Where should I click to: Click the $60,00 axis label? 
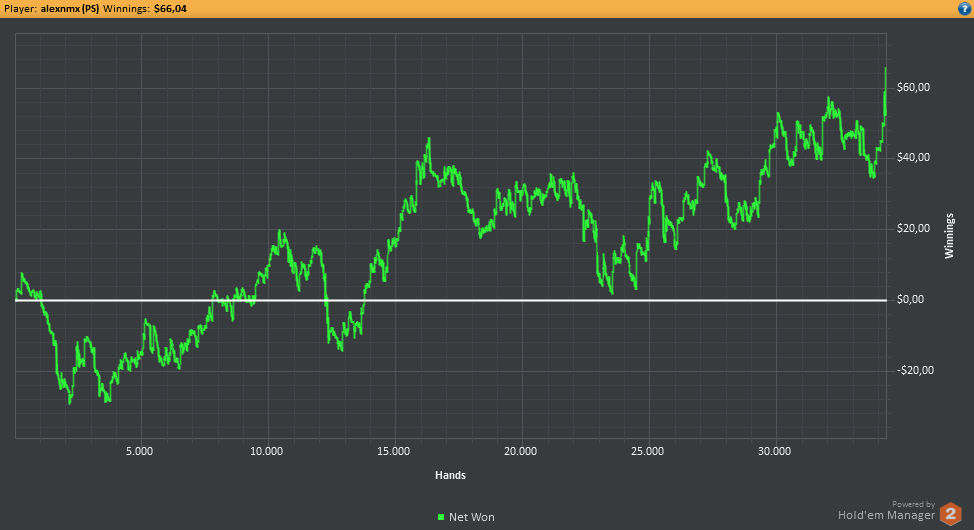pyautogui.click(x=913, y=87)
